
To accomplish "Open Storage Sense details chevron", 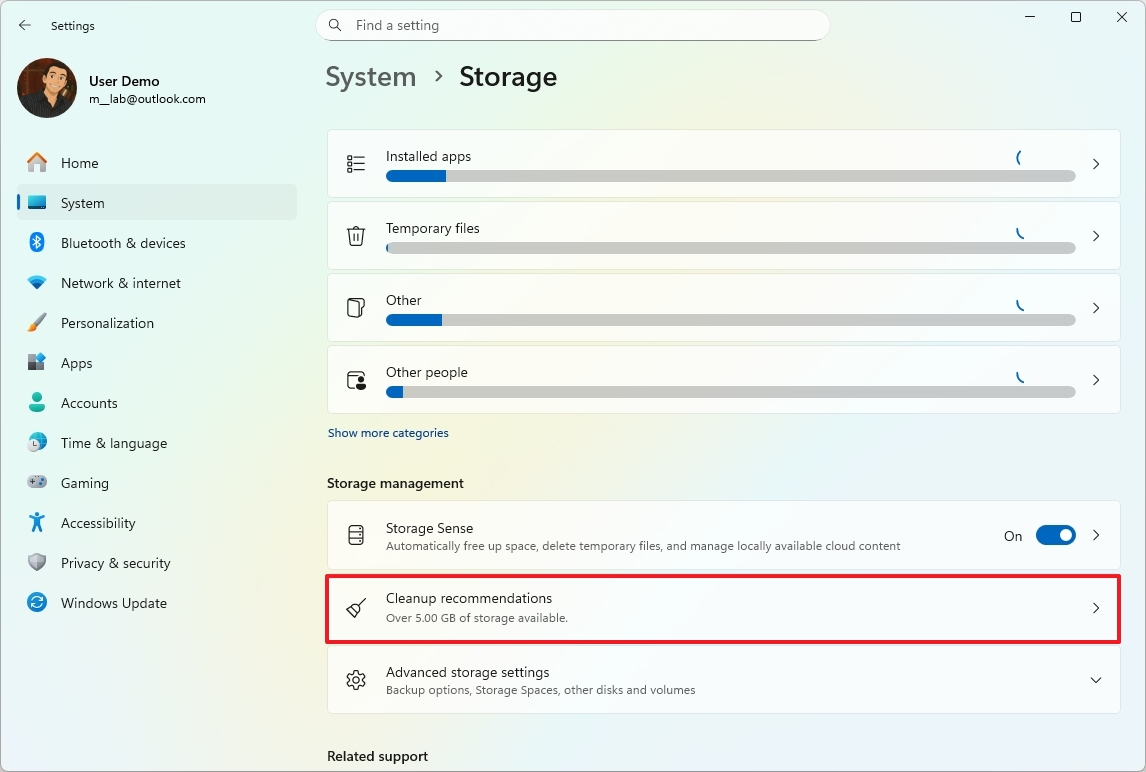I will [1096, 536].
